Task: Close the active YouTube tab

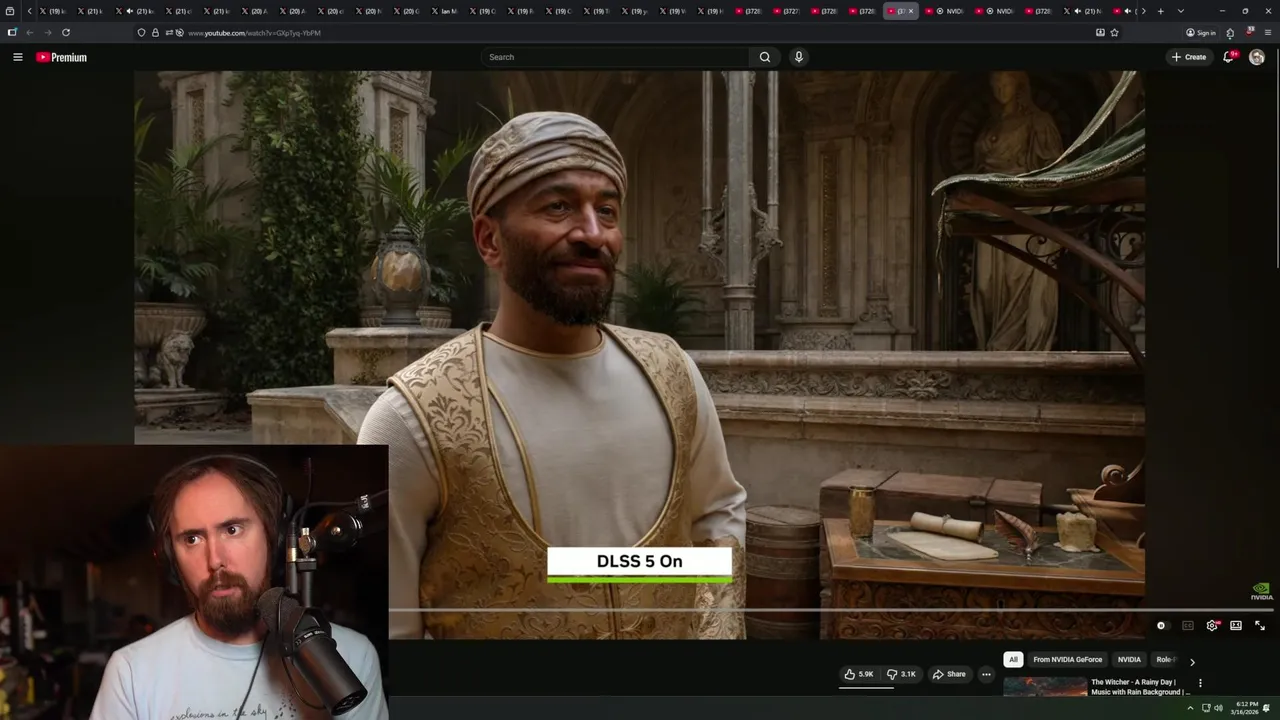Action: tap(911, 11)
